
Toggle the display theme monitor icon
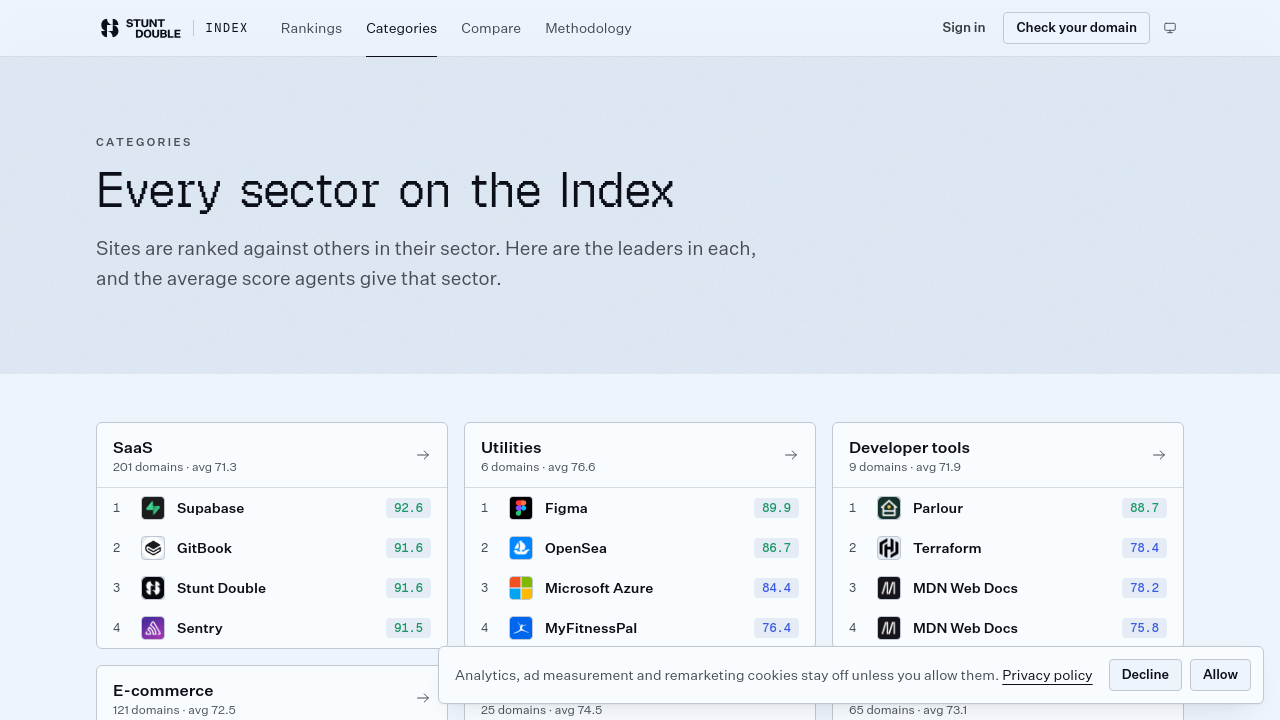tap(1170, 28)
